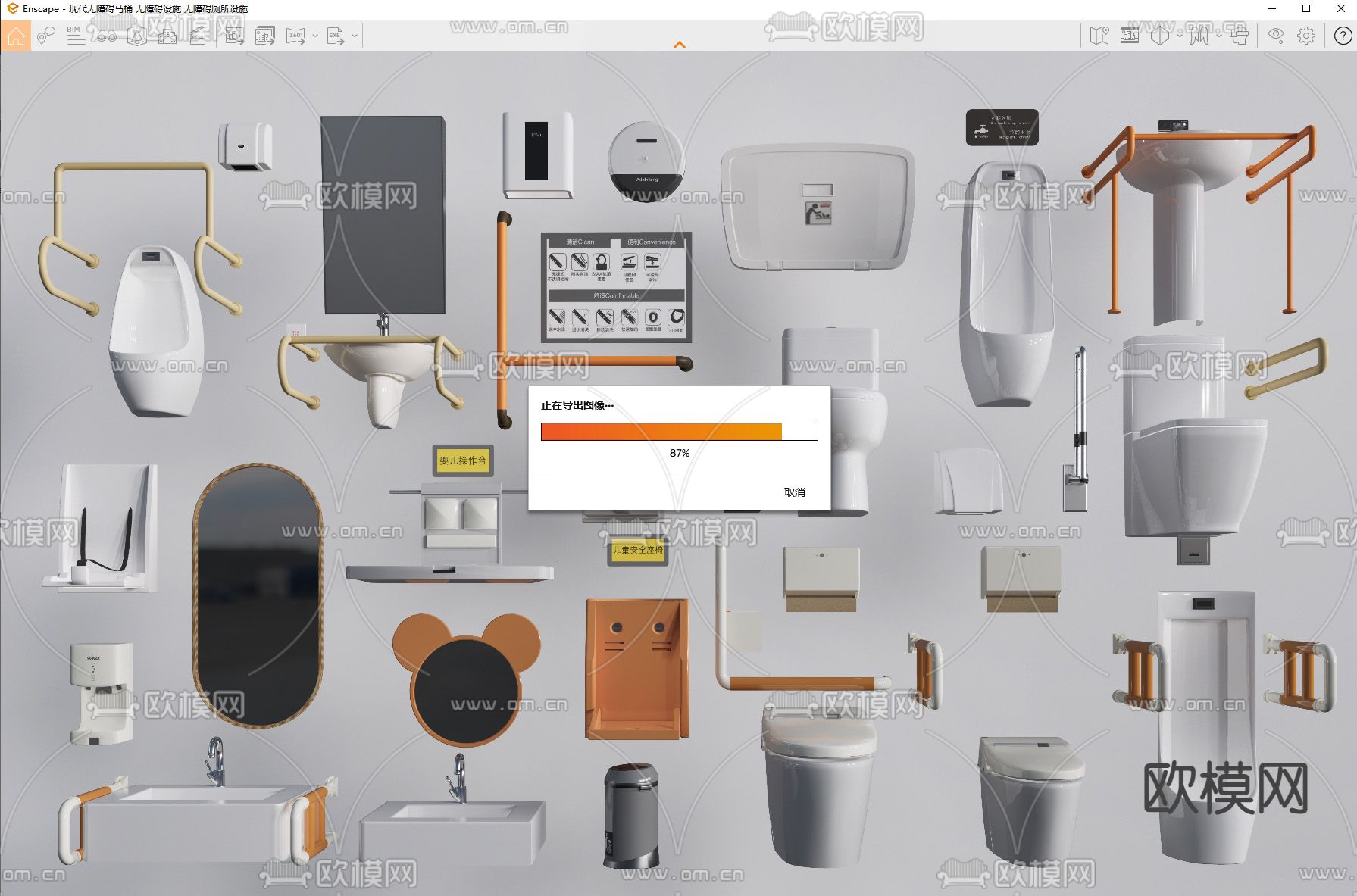Open the asset library icon

coord(136,36)
